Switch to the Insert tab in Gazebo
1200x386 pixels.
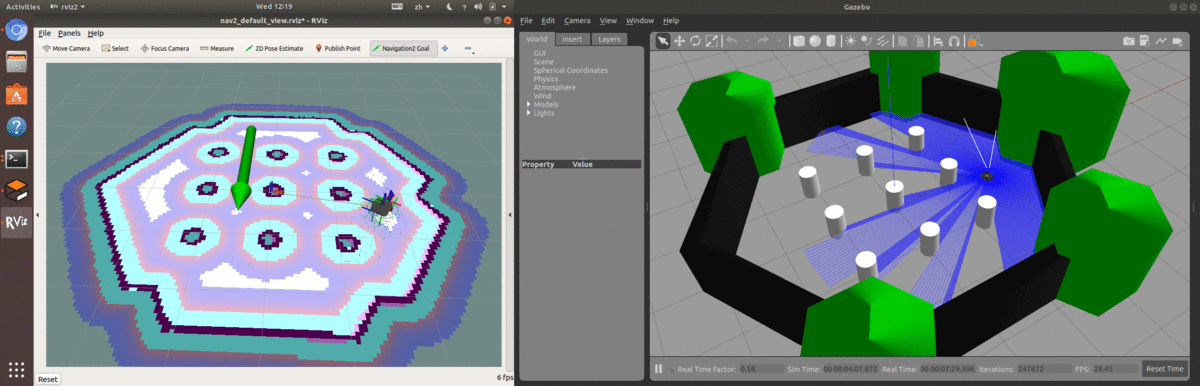[x=572, y=40]
